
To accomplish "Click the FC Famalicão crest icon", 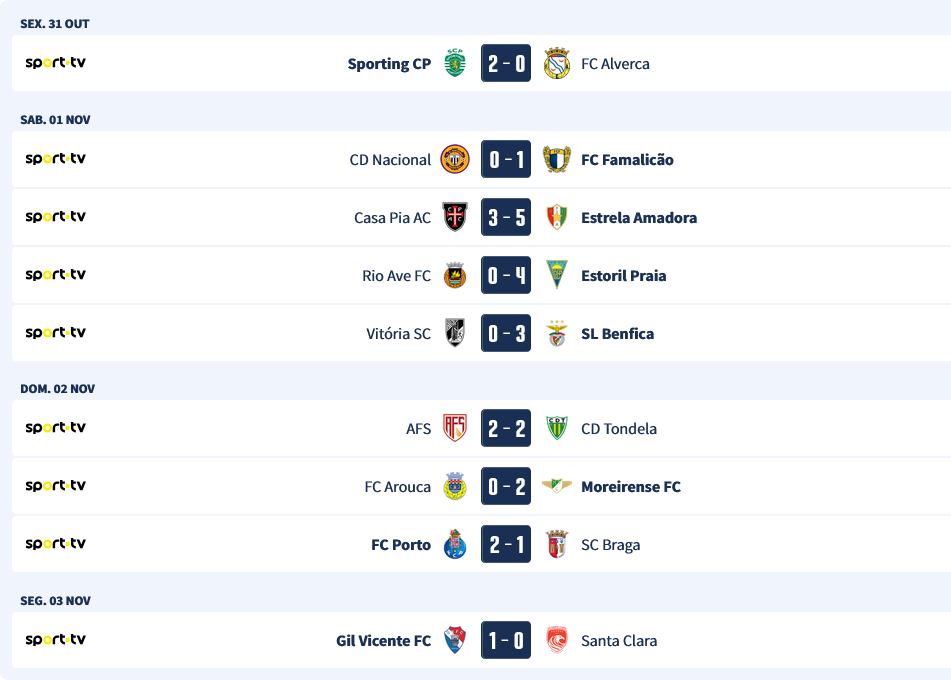I will (x=556, y=159).
